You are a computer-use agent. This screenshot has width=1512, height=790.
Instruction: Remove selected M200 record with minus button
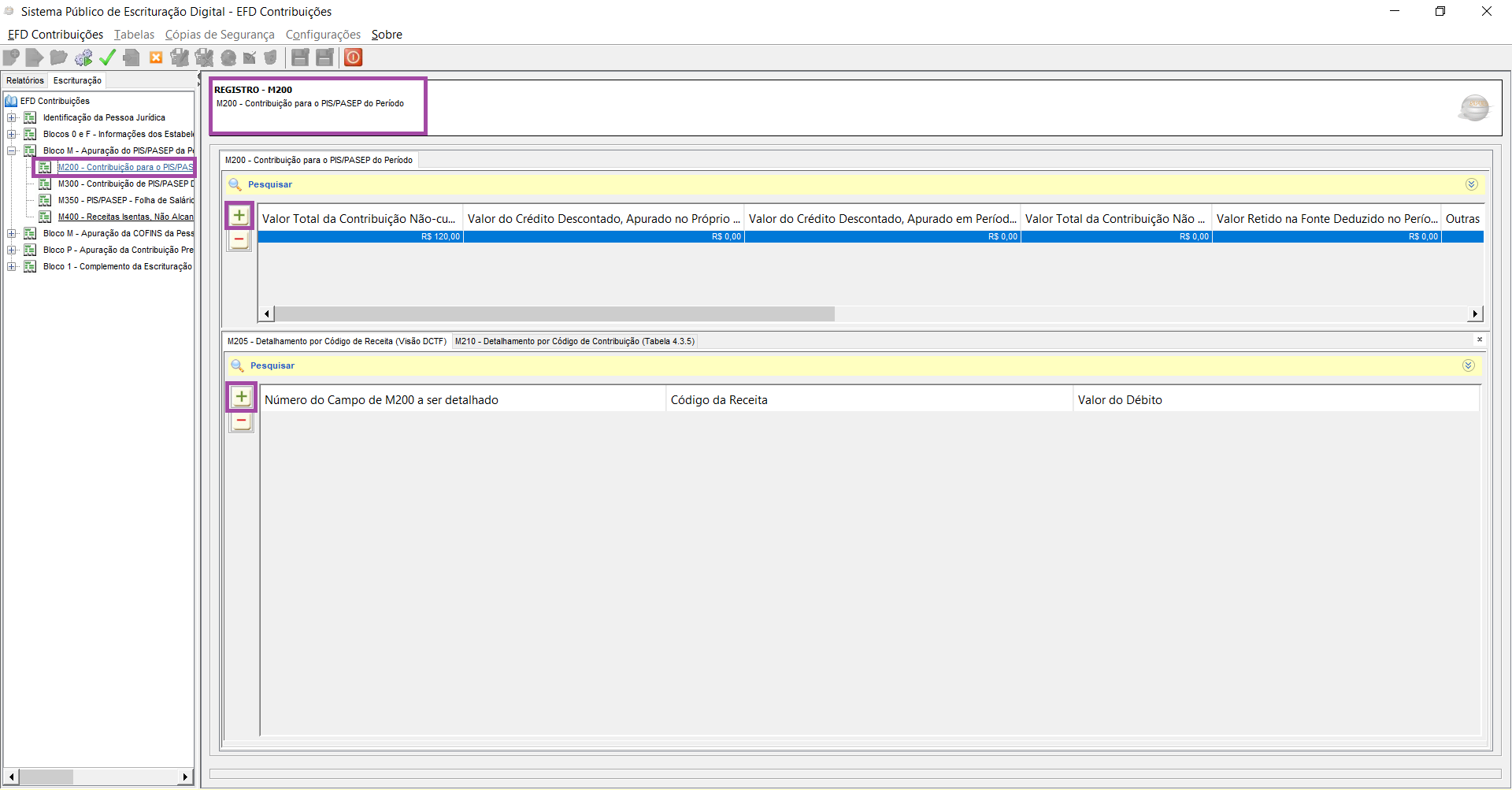click(x=239, y=240)
